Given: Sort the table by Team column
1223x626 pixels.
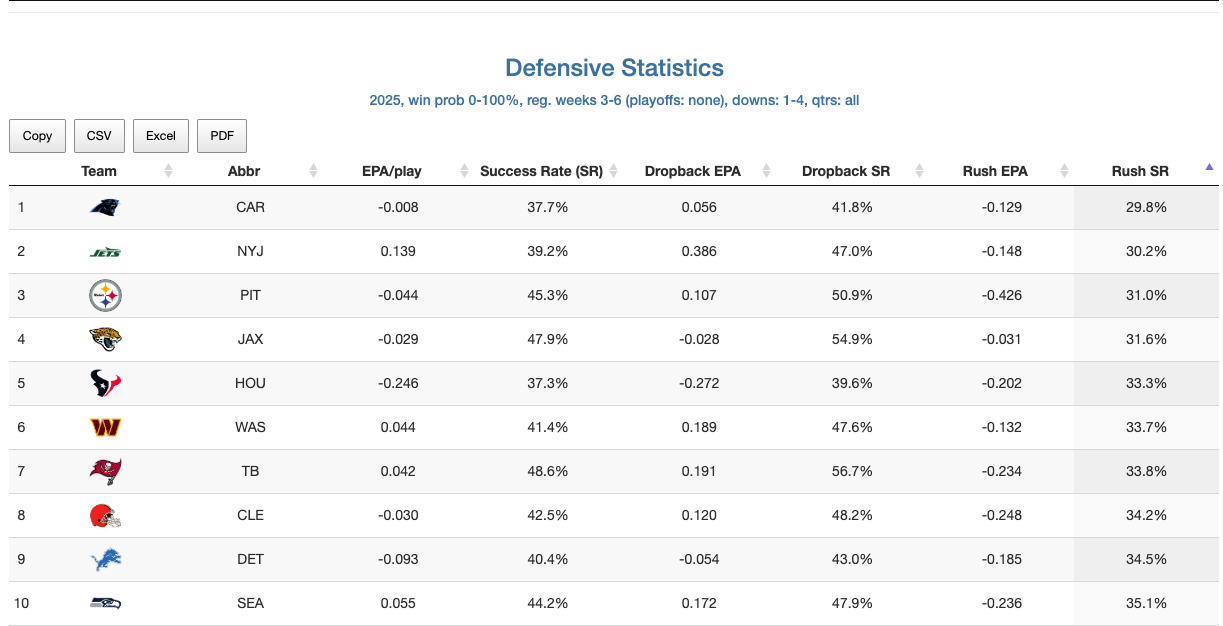Looking at the screenshot, I should coord(99,171).
